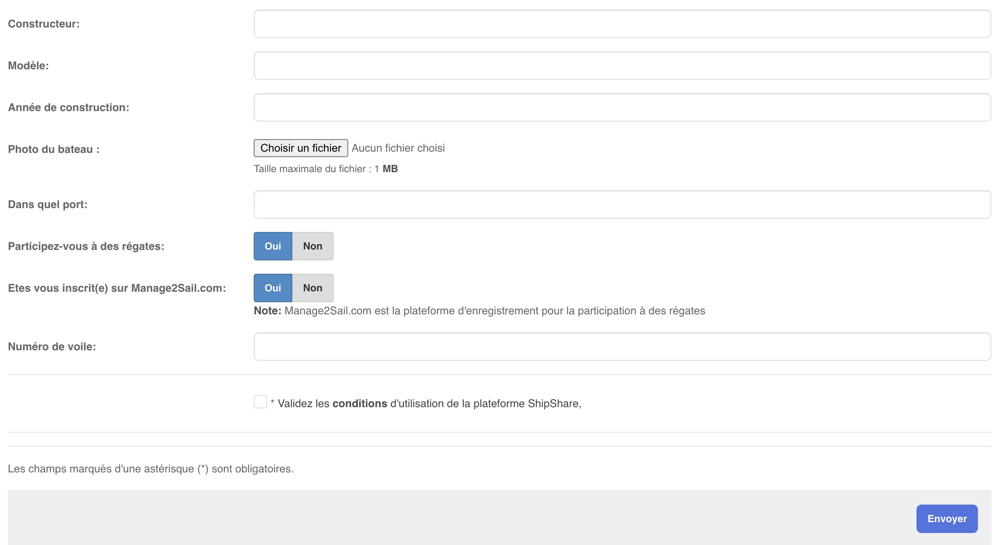Click the Constructeur input field
1000x545 pixels.
(x=621, y=24)
